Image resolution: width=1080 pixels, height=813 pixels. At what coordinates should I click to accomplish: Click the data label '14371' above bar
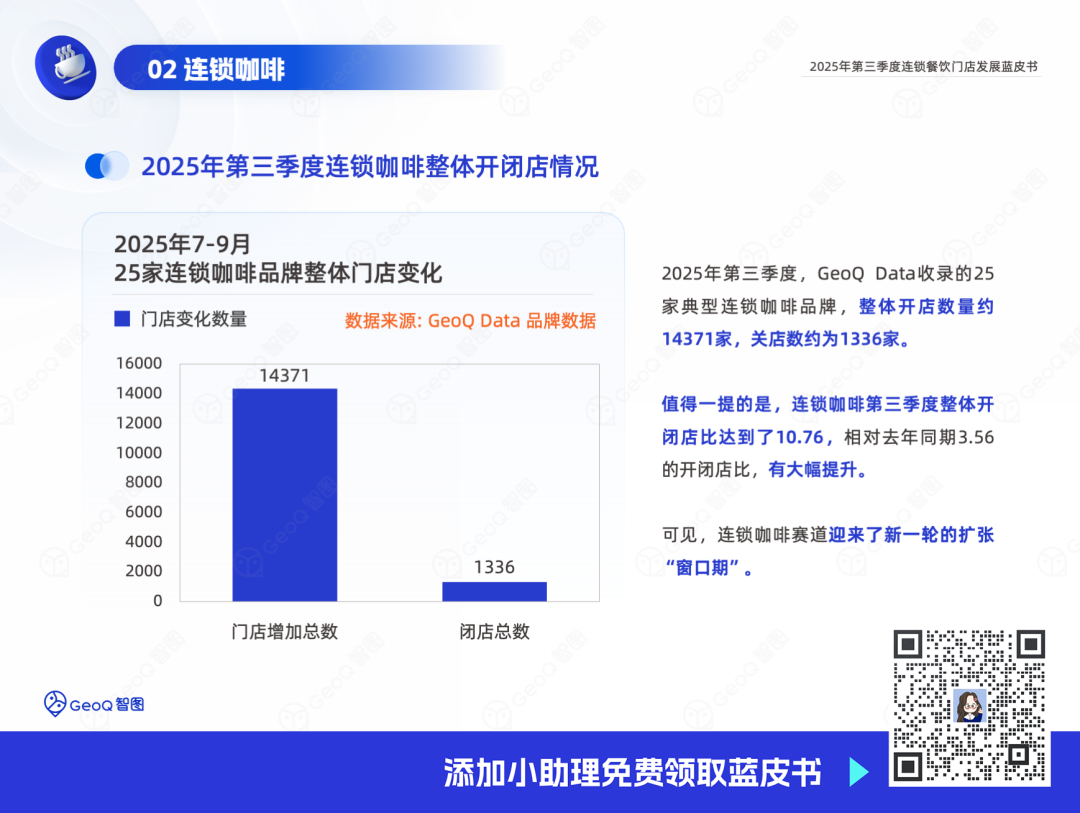284,375
